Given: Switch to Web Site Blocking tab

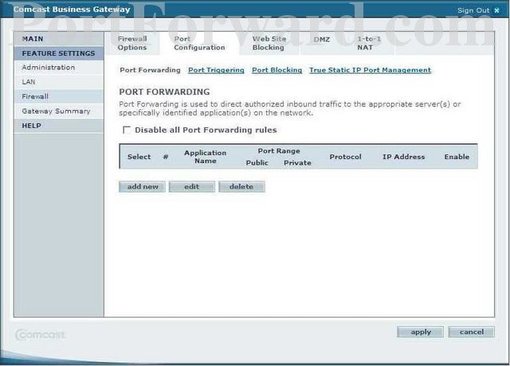Looking at the screenshot, I should click(x=269, y=43).
